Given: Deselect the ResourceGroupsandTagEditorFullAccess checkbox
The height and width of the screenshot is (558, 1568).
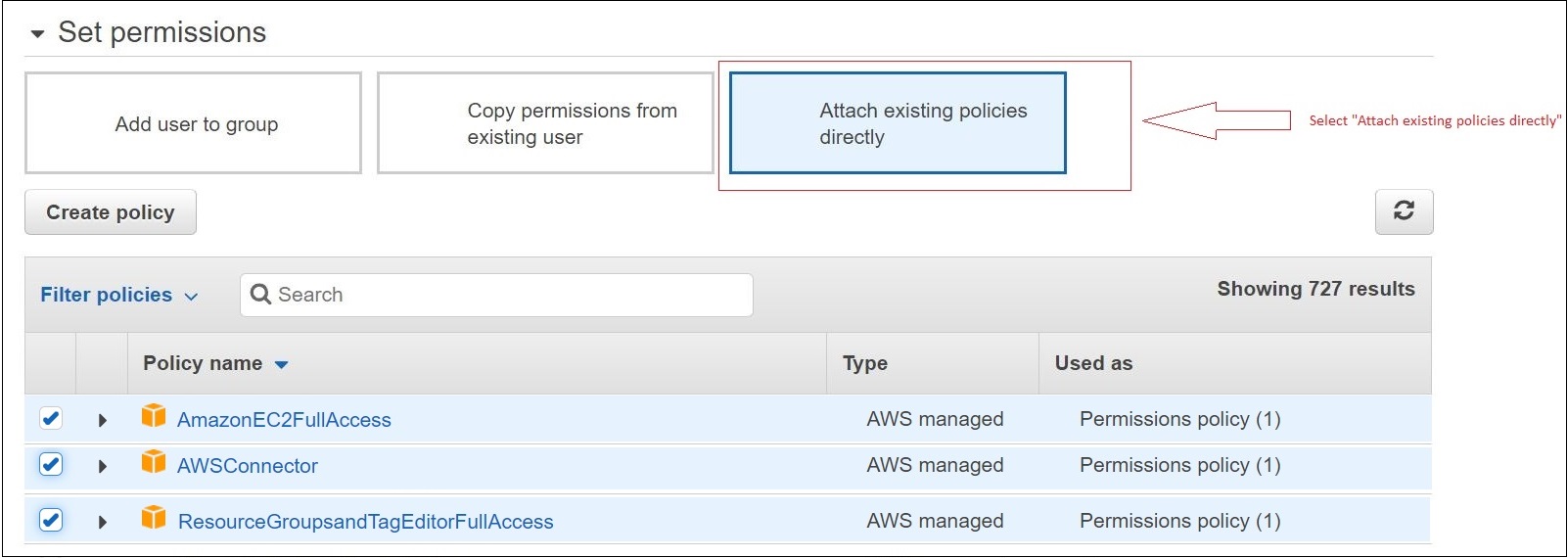Looking at the screenshot, I should tap(51, 521).
